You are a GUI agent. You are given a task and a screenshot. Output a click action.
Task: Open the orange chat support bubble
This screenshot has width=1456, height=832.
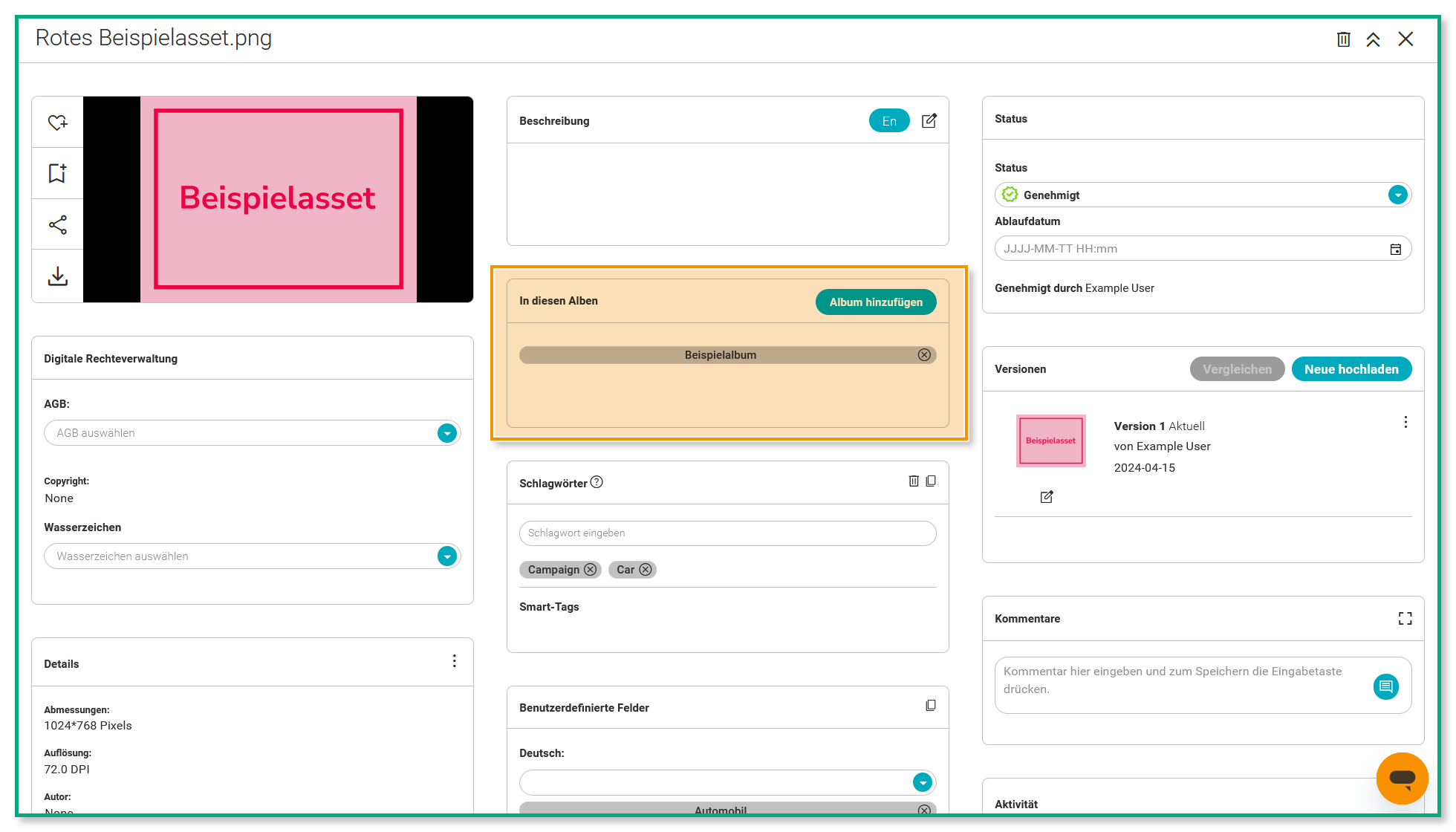1402,778
